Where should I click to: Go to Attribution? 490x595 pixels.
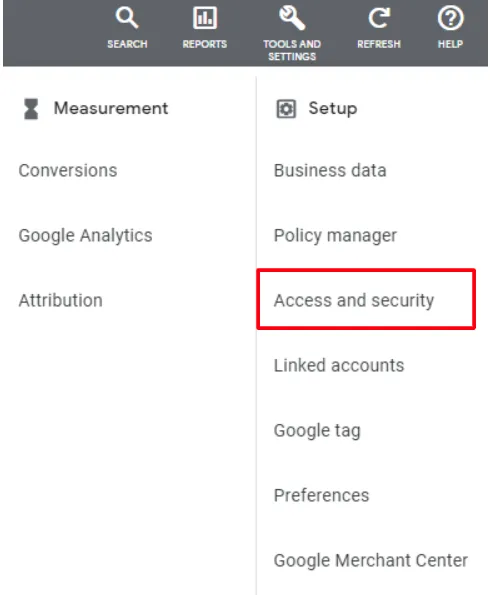point(60,301)
